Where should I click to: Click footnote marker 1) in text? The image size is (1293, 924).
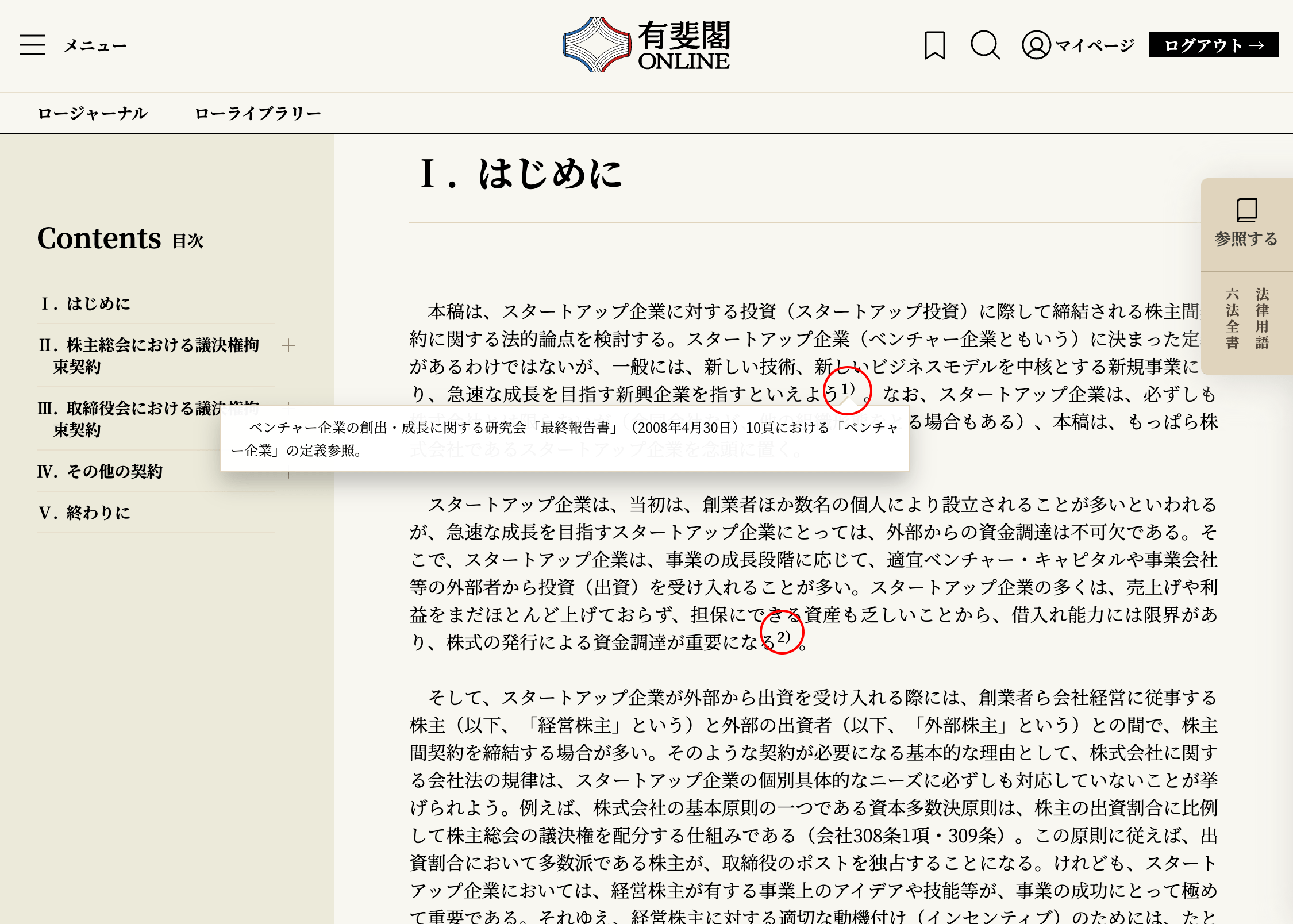pyautogui.click(x=848, y=390)
